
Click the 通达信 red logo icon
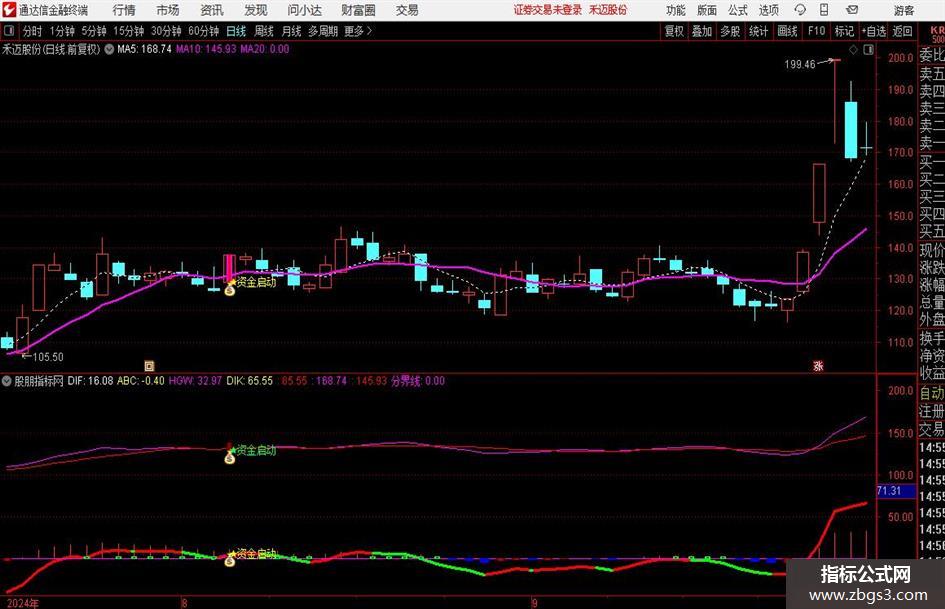9,10
